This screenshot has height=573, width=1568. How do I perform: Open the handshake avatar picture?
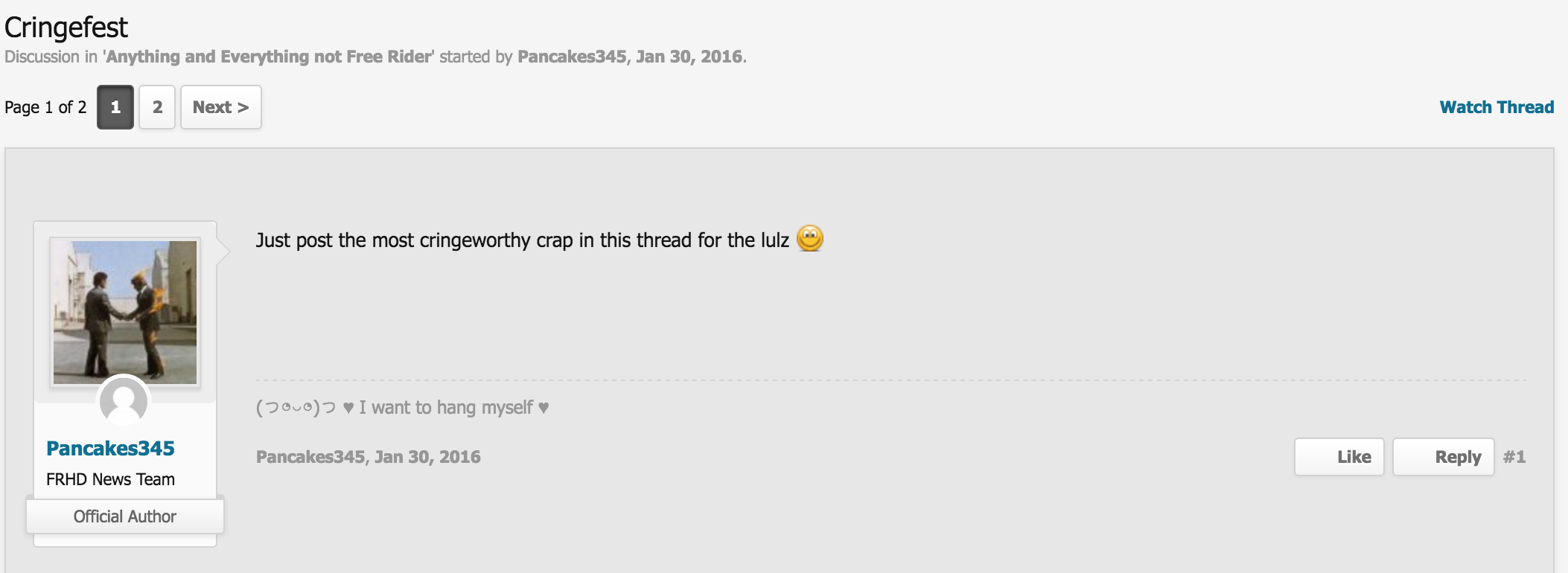[x=125, y=312]
